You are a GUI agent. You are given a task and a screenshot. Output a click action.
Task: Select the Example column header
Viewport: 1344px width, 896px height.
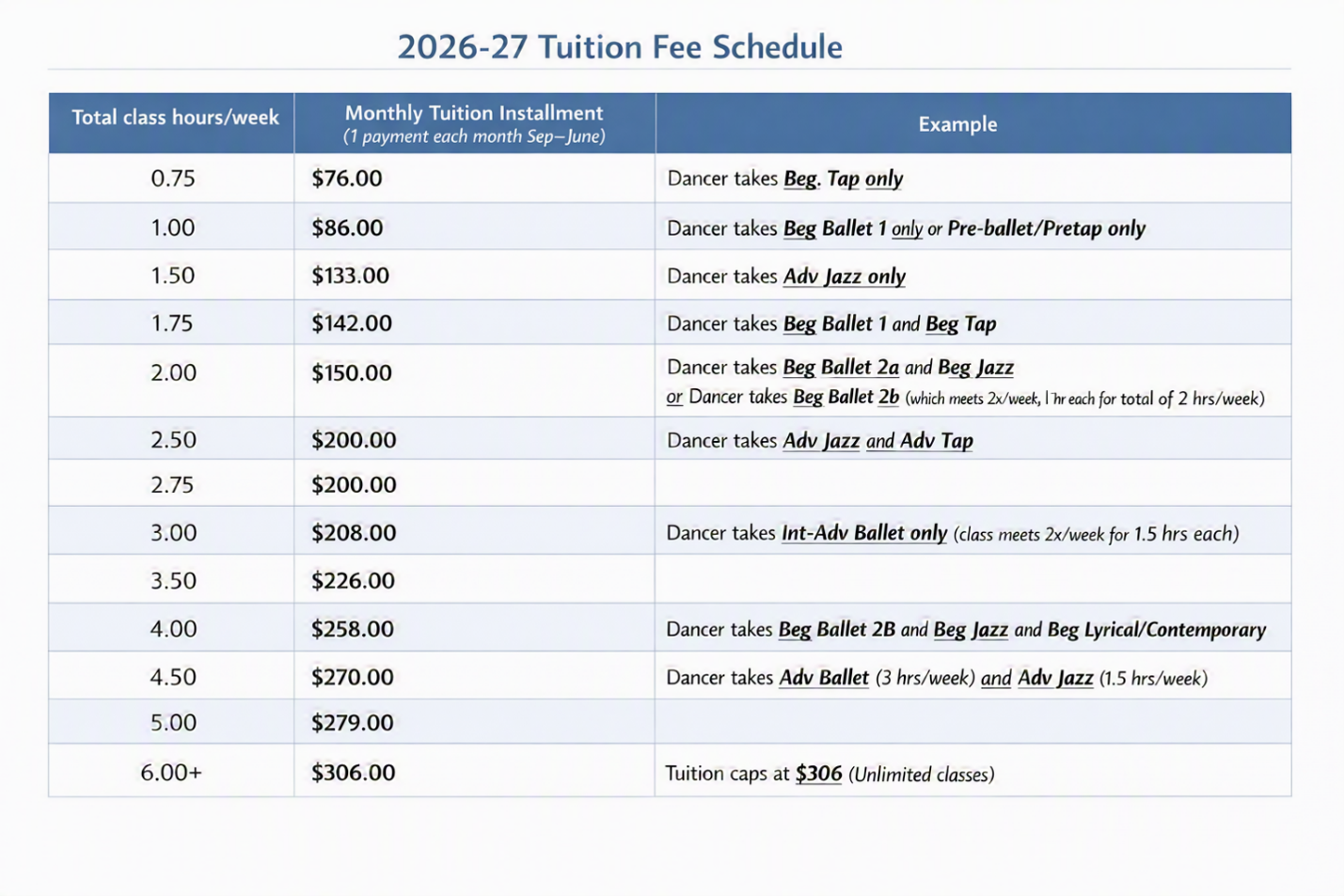957,124
